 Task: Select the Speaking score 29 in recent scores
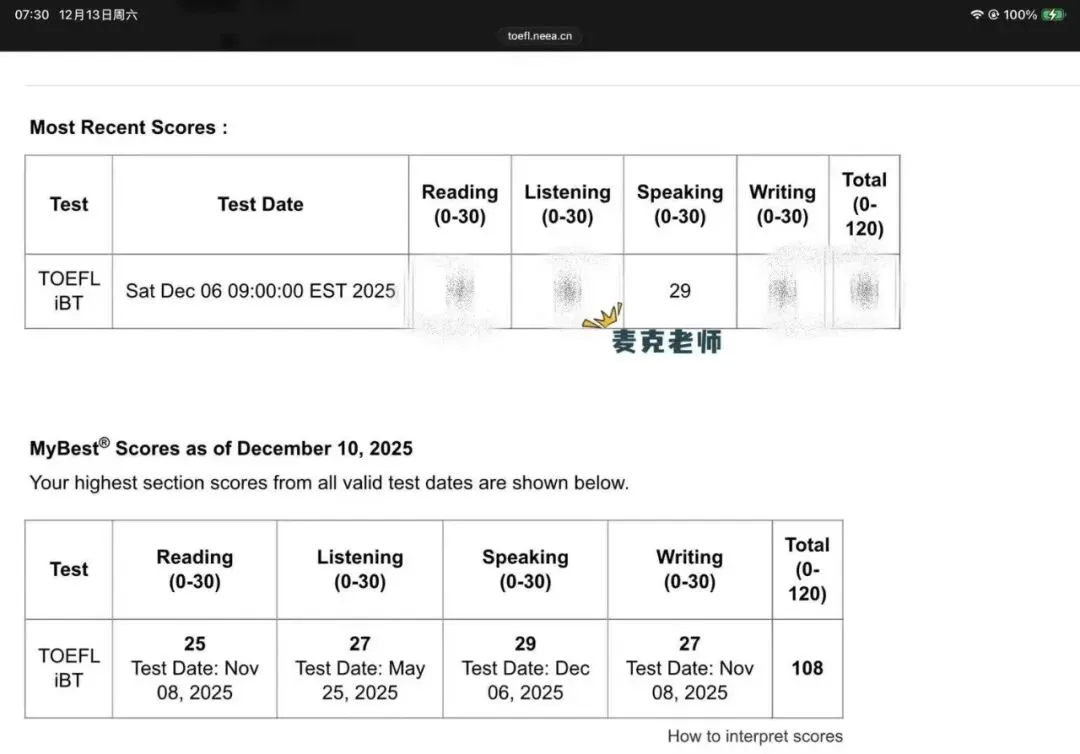(680, 291)
